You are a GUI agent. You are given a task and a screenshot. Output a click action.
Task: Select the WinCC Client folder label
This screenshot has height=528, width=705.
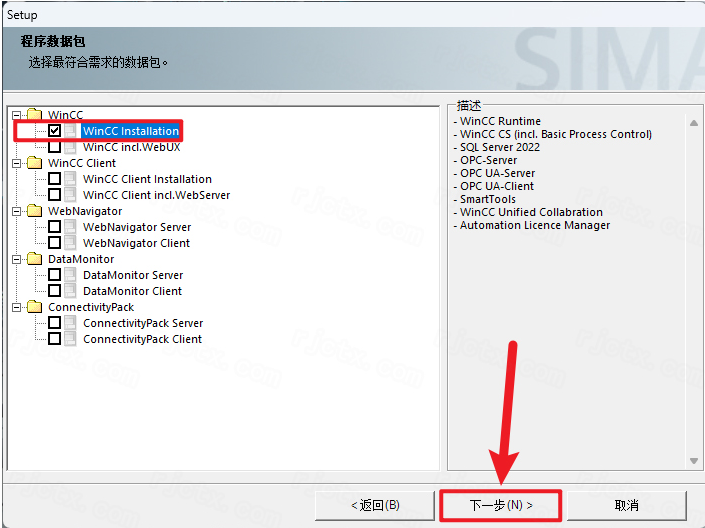coord(82,163)
